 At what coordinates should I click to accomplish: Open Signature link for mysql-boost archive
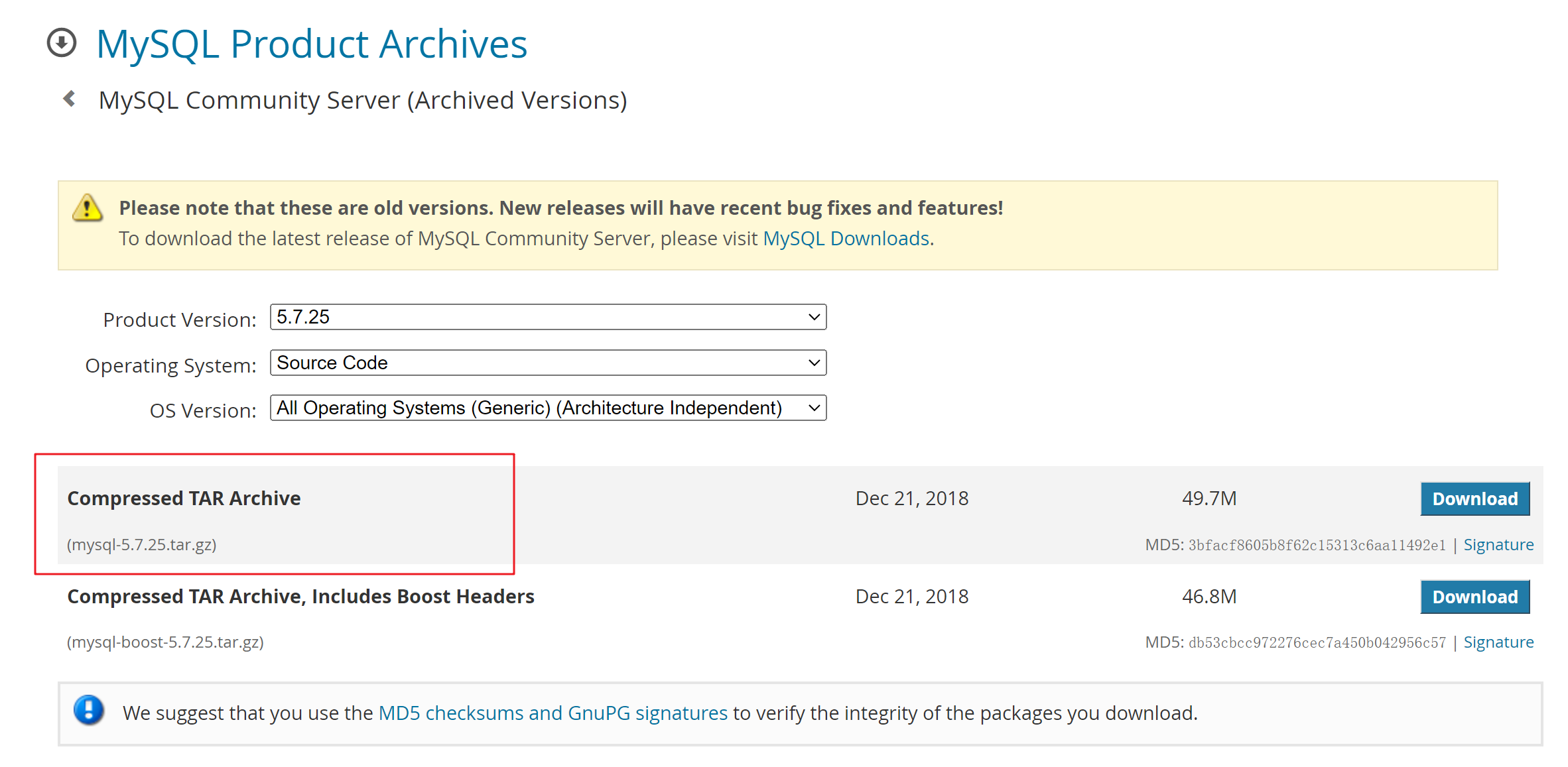pos(1498,642)
